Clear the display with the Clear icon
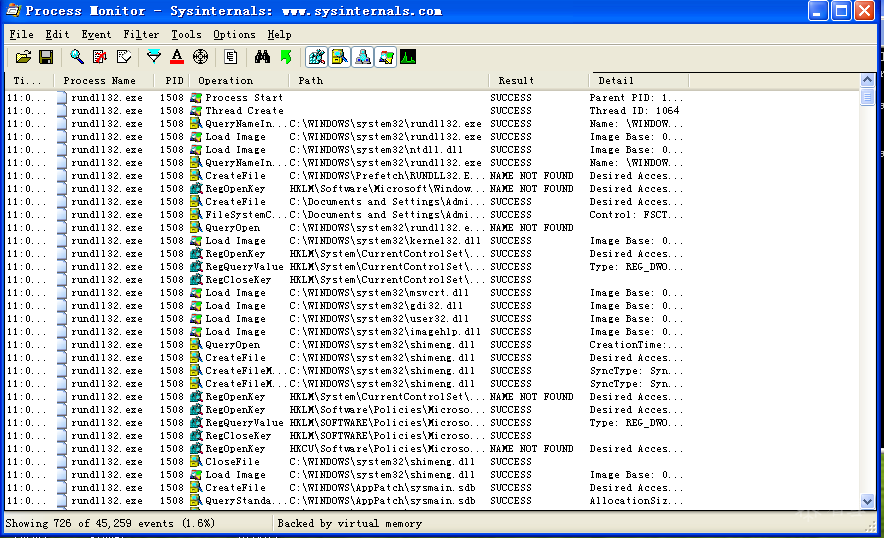This screenshot has height=538, width=884. 123,57
